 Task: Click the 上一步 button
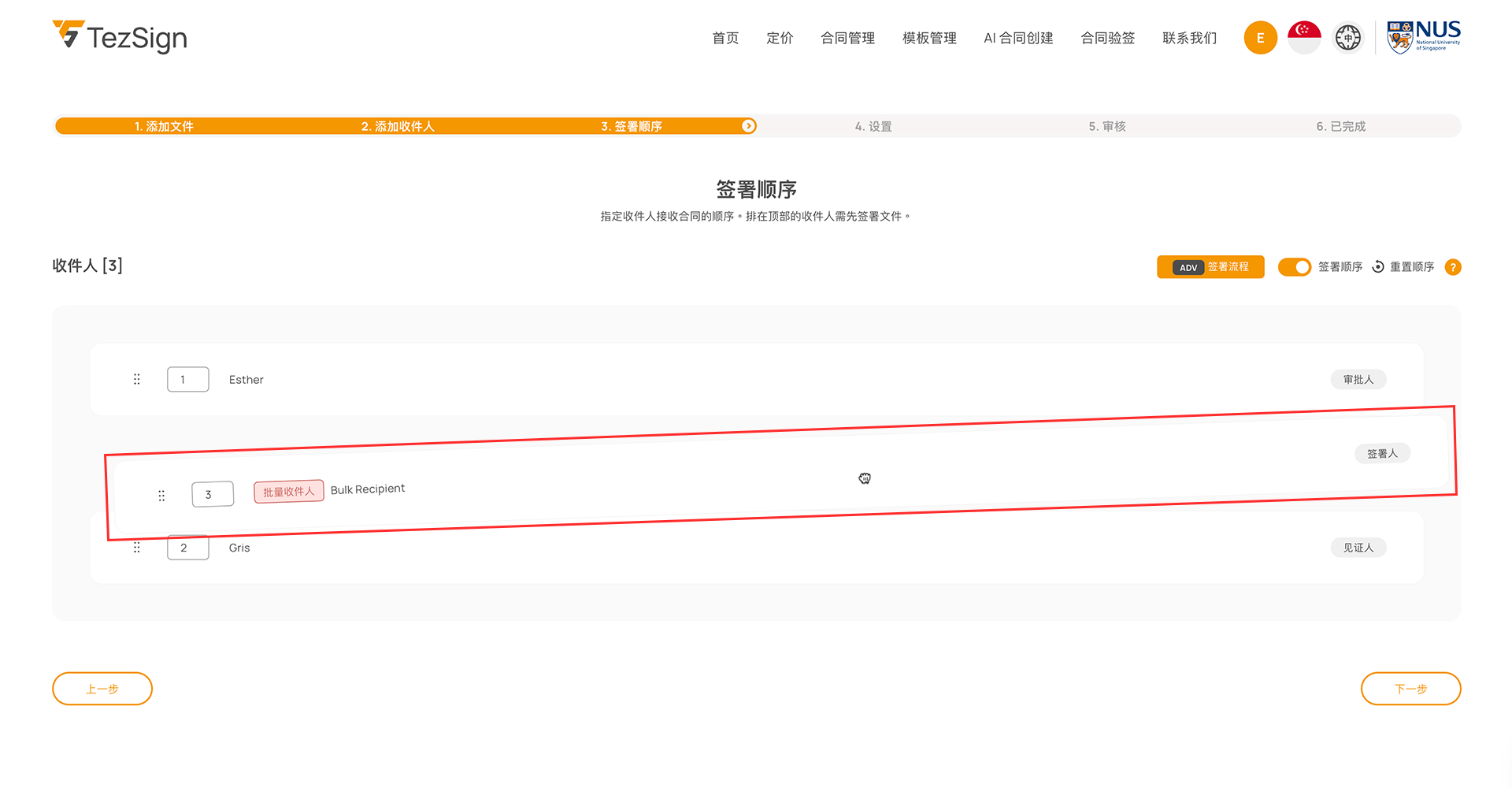102,689
